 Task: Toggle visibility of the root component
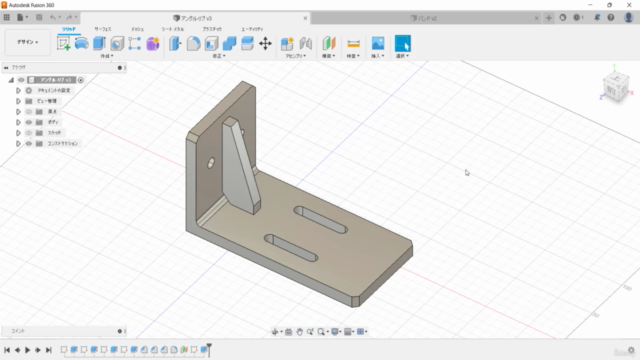point(21,80)
